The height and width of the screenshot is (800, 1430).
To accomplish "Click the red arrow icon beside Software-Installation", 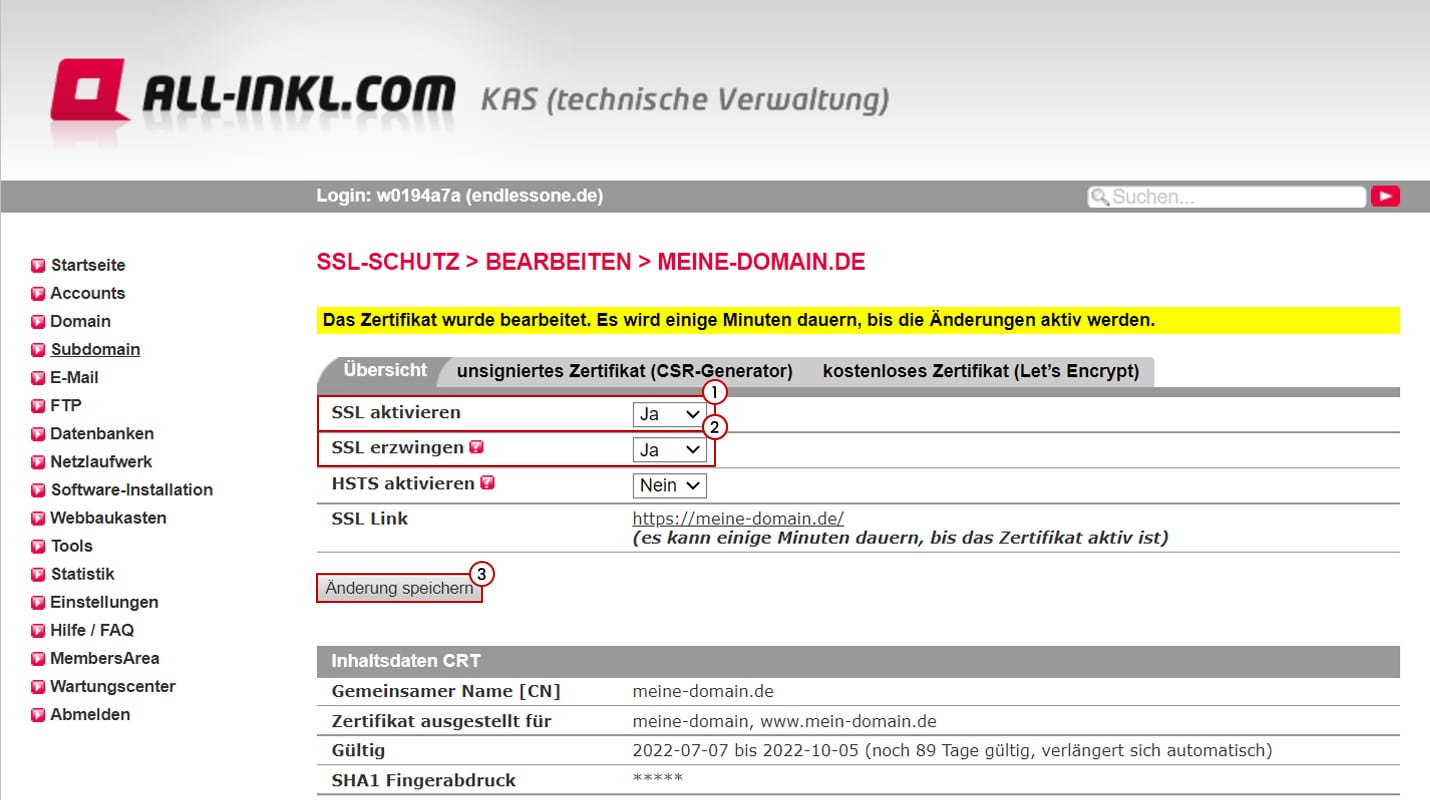I will tap(39, 490).
